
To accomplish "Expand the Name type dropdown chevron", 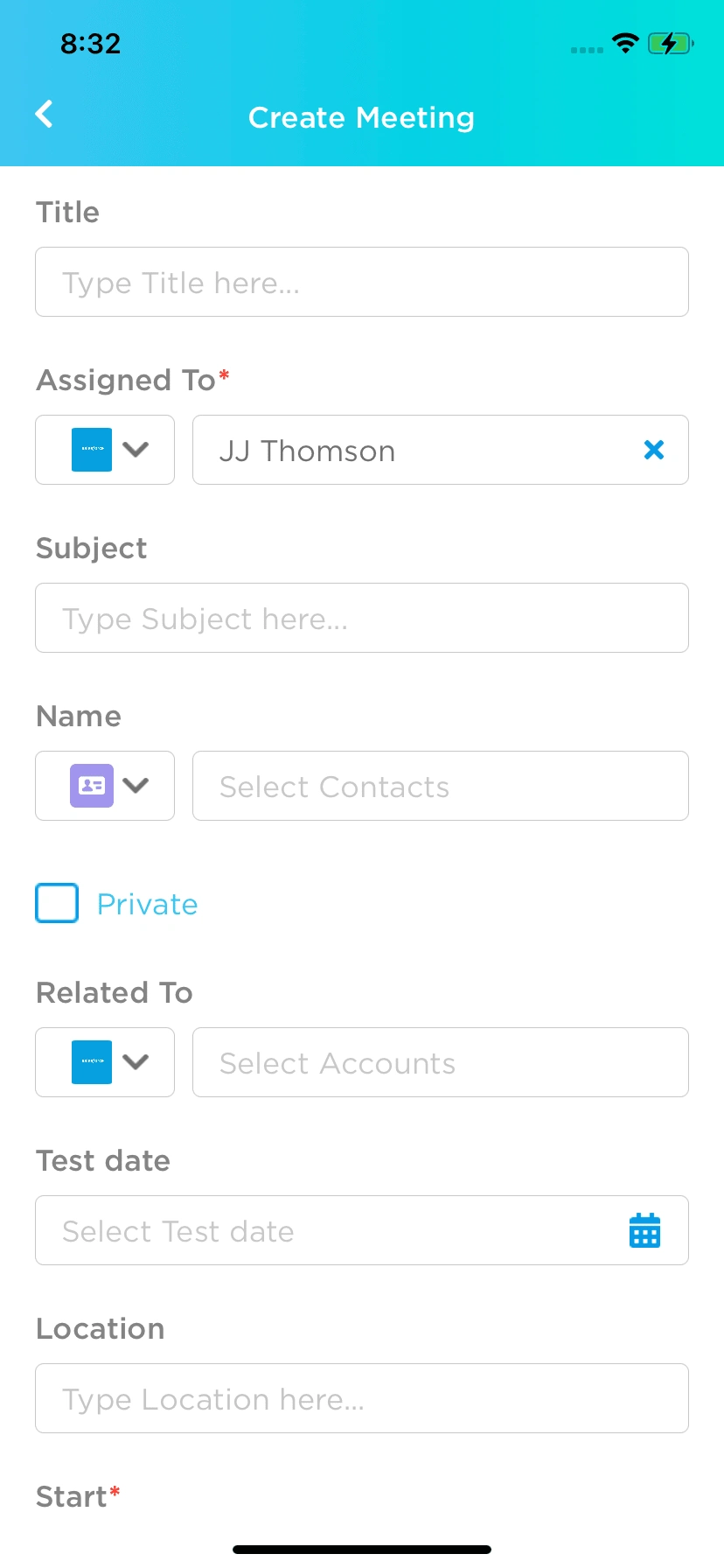I will pos(136,786).
